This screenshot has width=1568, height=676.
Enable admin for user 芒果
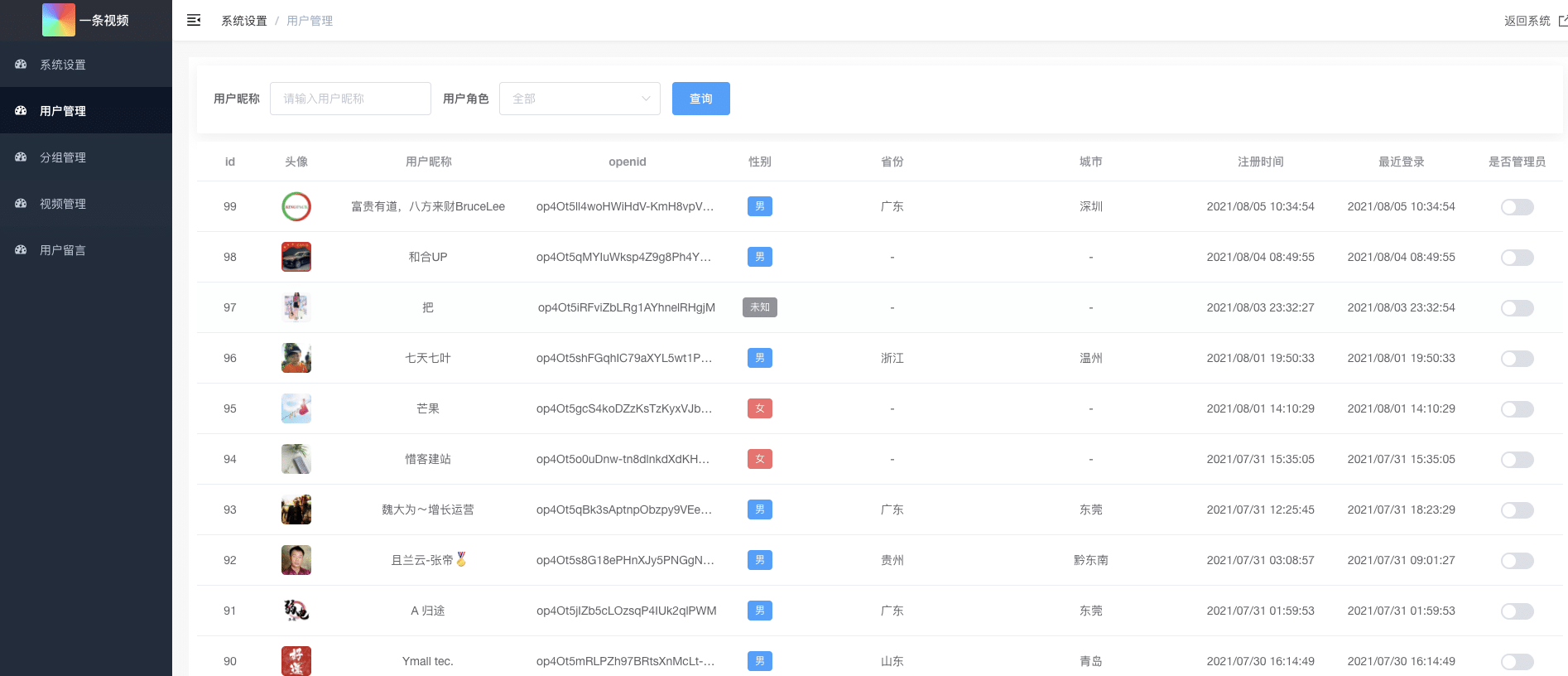(x=1517, y=409)
